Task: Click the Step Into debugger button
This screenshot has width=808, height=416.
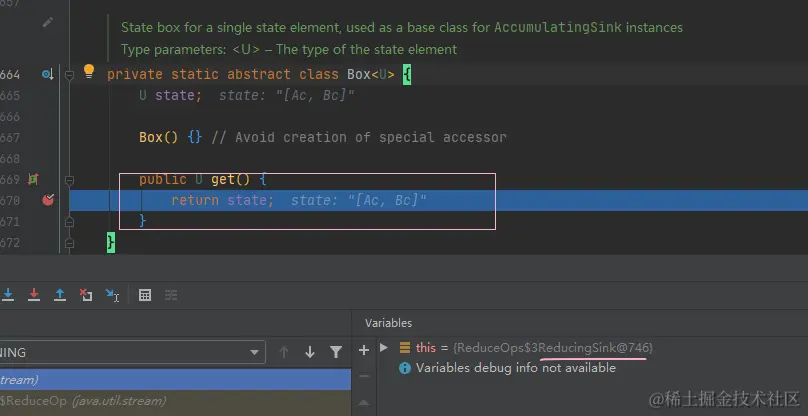Action: (8, 295)
